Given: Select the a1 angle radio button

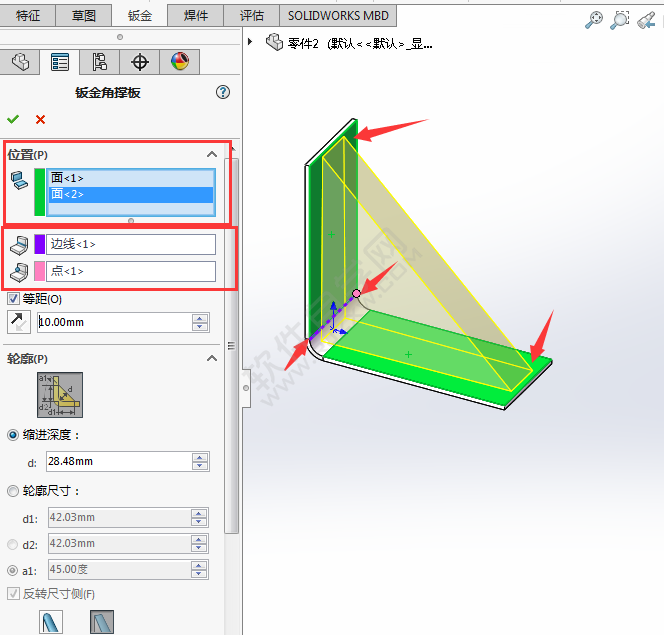Looking at the screenshot, I should click(x=13, y=571).
